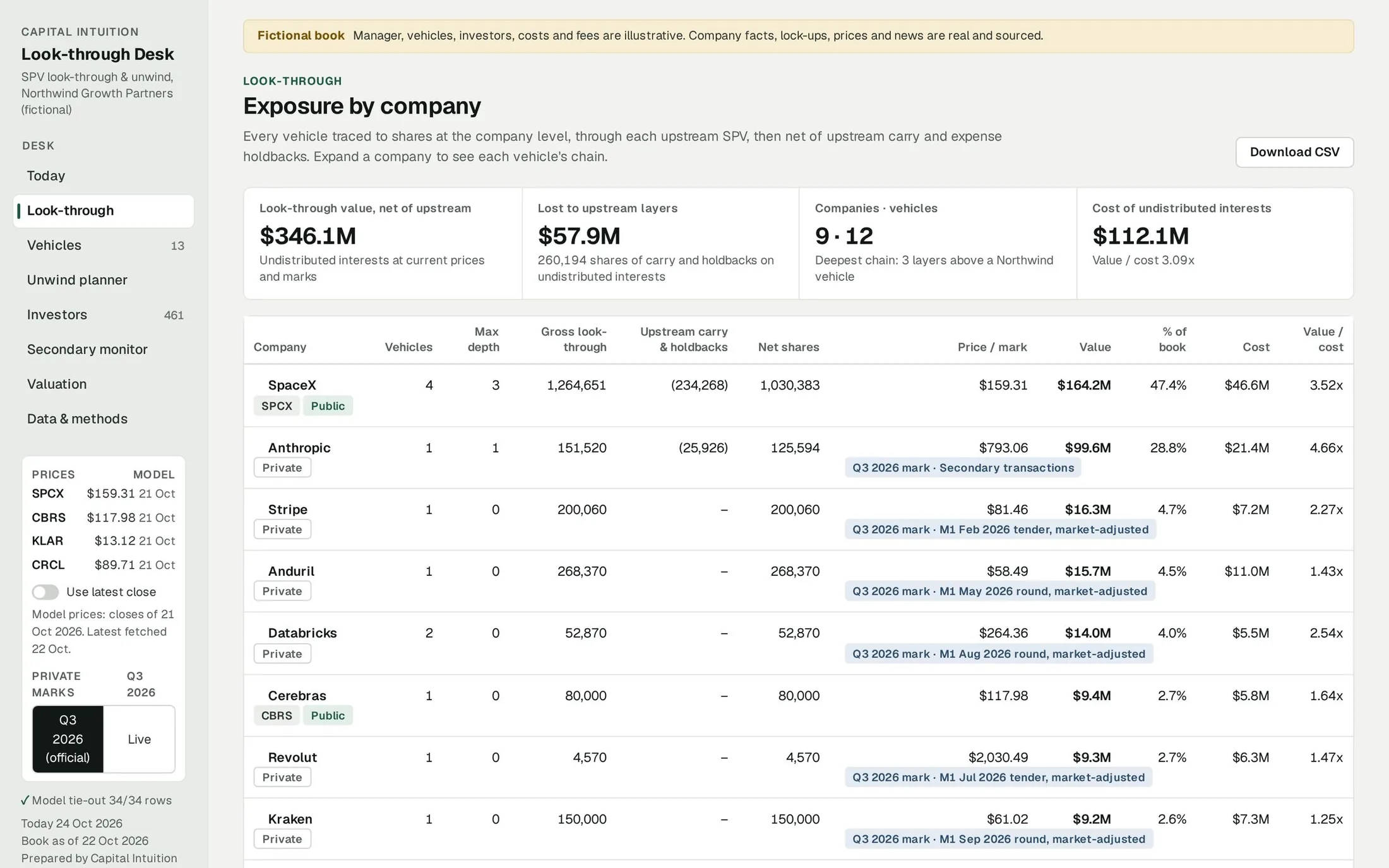Click the Model tie-out 34/34 rows status
Screen dimensions: 1389x868
96,800
